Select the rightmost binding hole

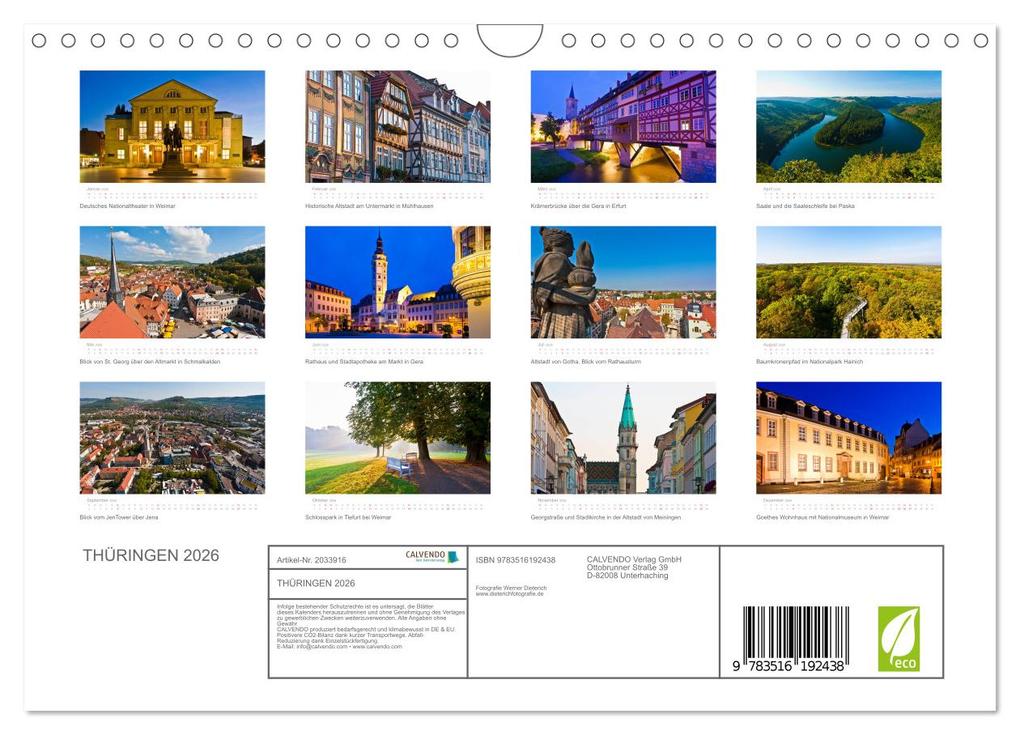tap(979, 43)
